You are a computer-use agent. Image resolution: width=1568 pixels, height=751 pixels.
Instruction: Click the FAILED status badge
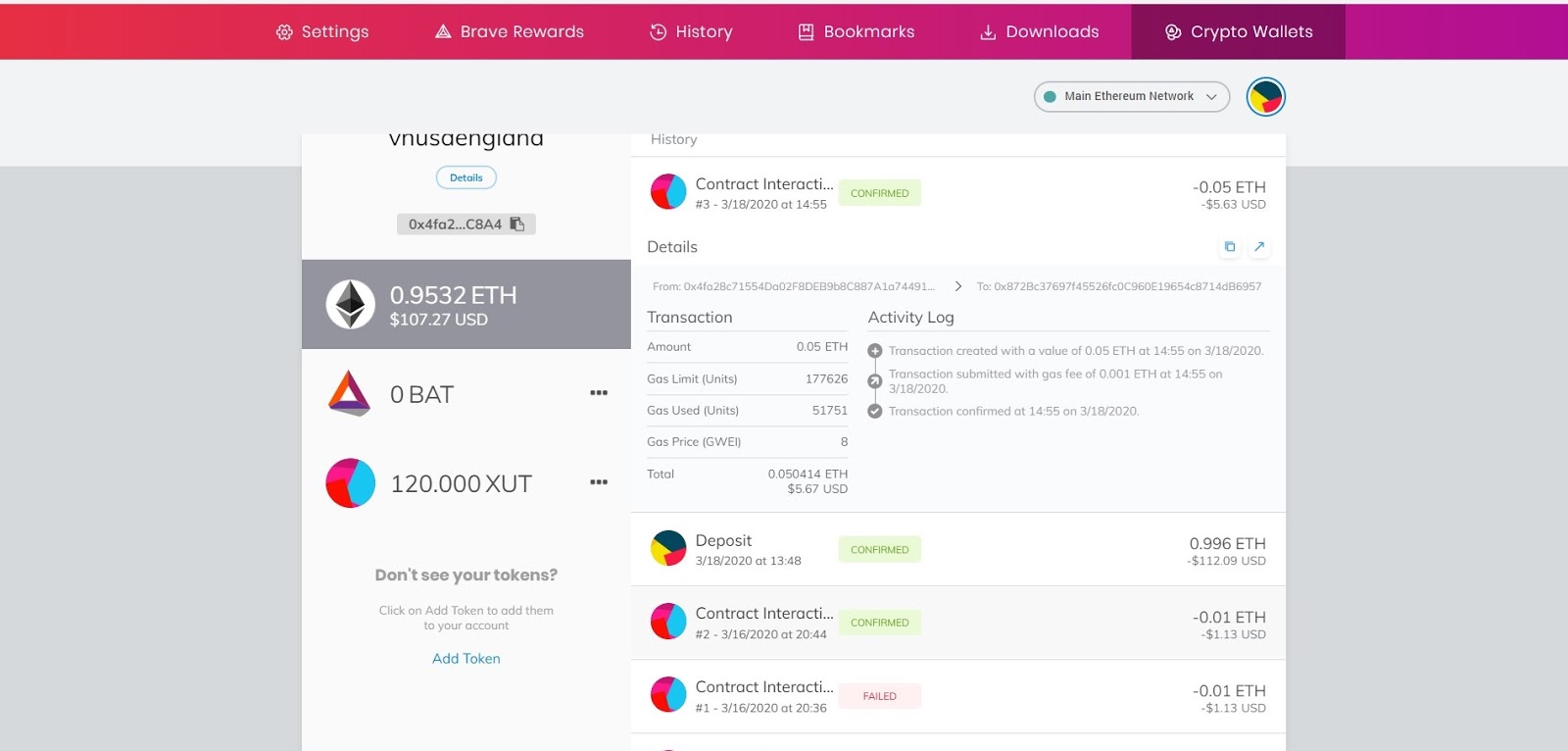879,696
